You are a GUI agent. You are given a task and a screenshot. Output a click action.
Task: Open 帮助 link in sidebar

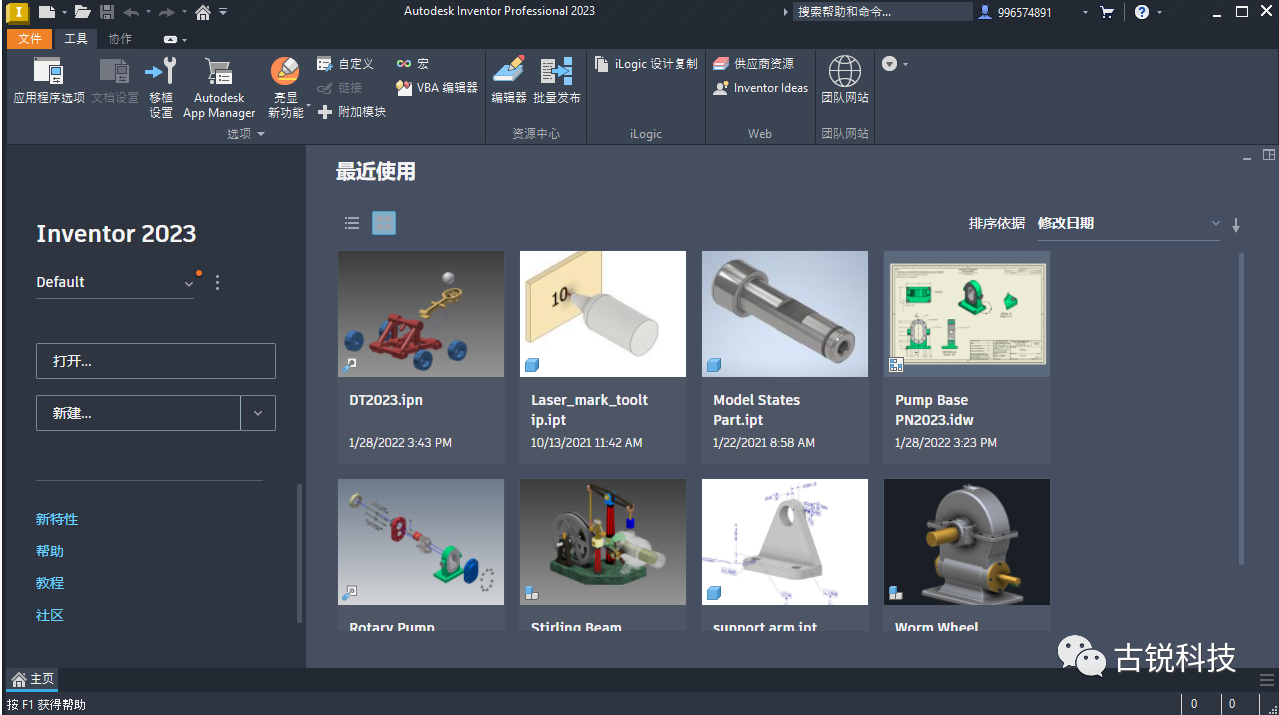(50, 551)
